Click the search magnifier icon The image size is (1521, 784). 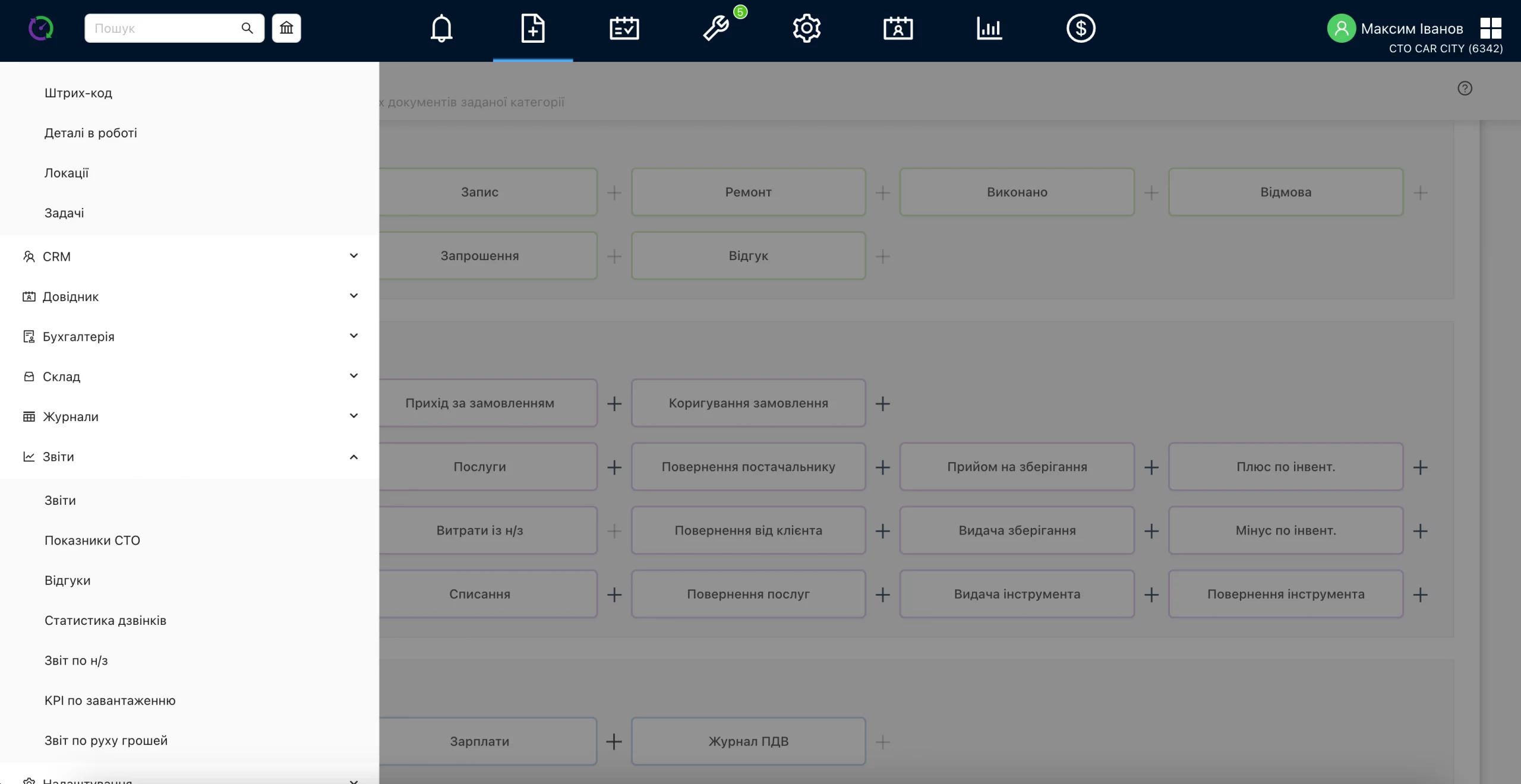coord(247,28)
